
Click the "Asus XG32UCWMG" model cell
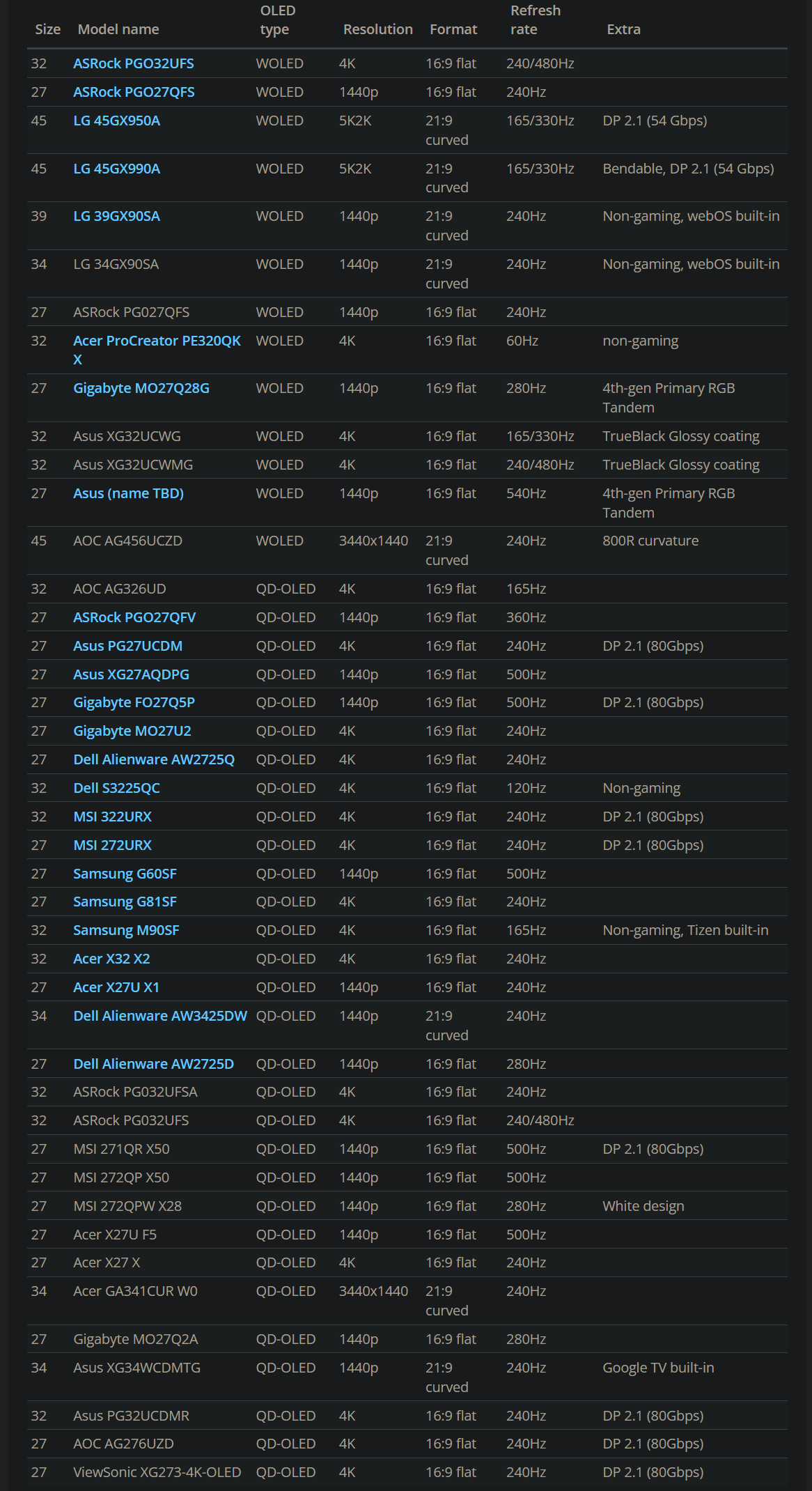click(134, 465)
